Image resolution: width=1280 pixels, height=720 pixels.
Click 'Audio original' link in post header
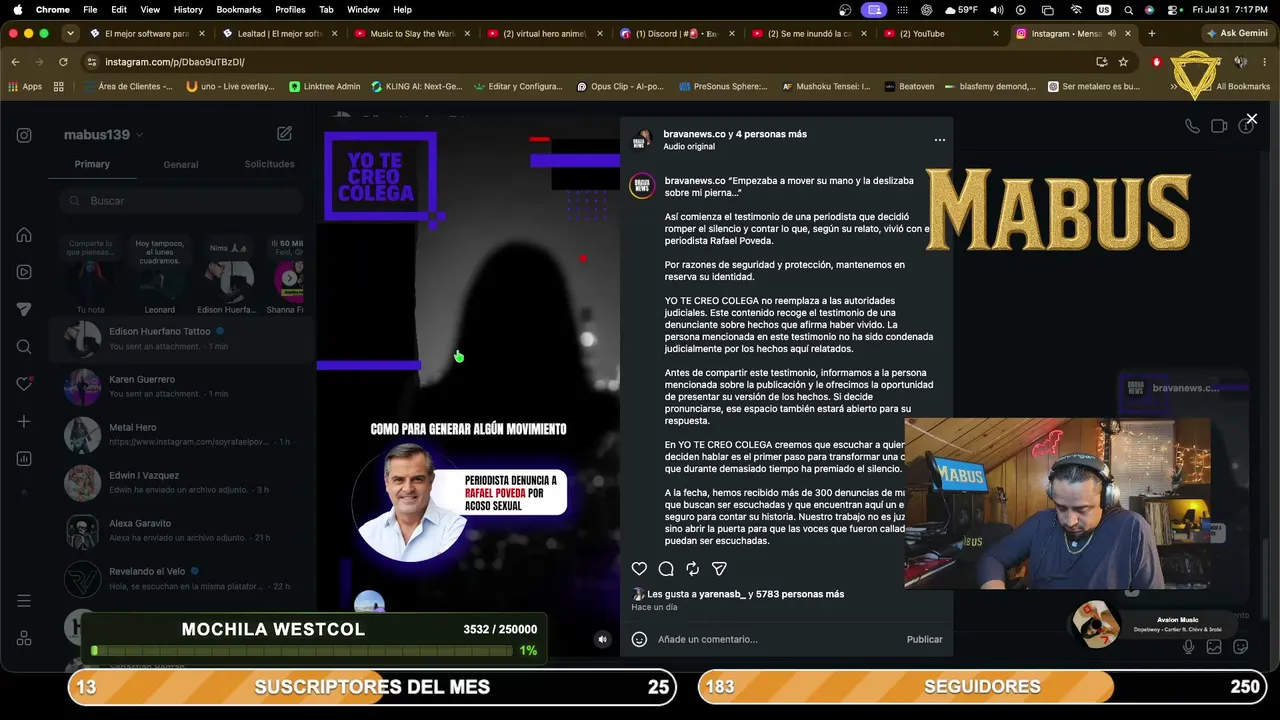pyautogui.click(x=689, y=146)
